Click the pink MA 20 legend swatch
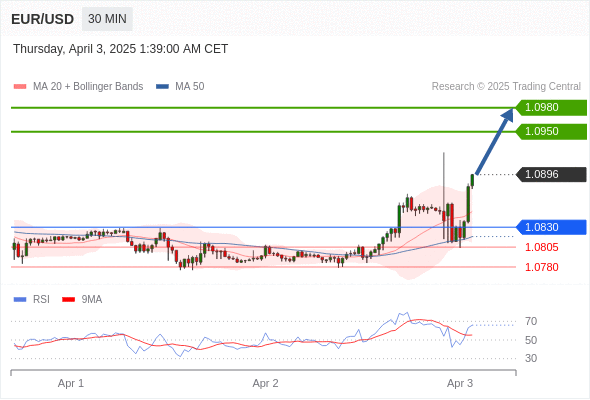 (x=20, y=87)
